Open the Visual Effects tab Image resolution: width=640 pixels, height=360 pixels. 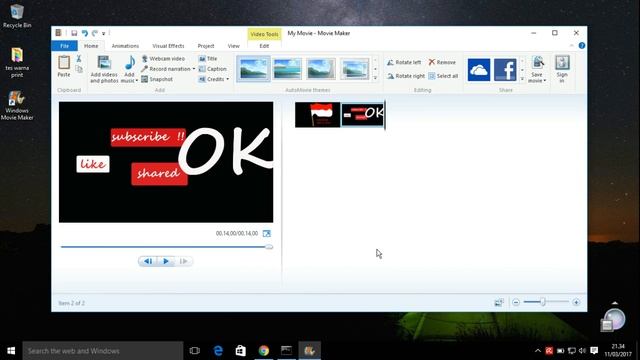[168, 46]
